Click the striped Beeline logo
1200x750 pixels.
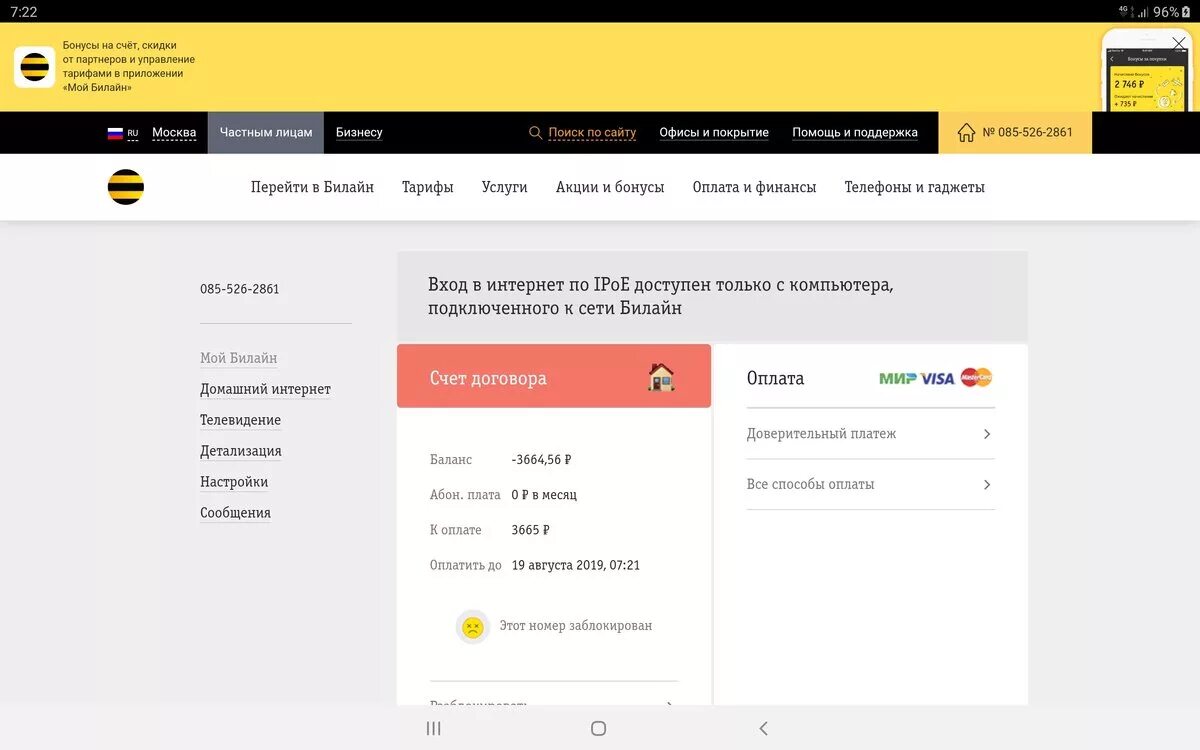pyautogui.click(x=126, y=187)
